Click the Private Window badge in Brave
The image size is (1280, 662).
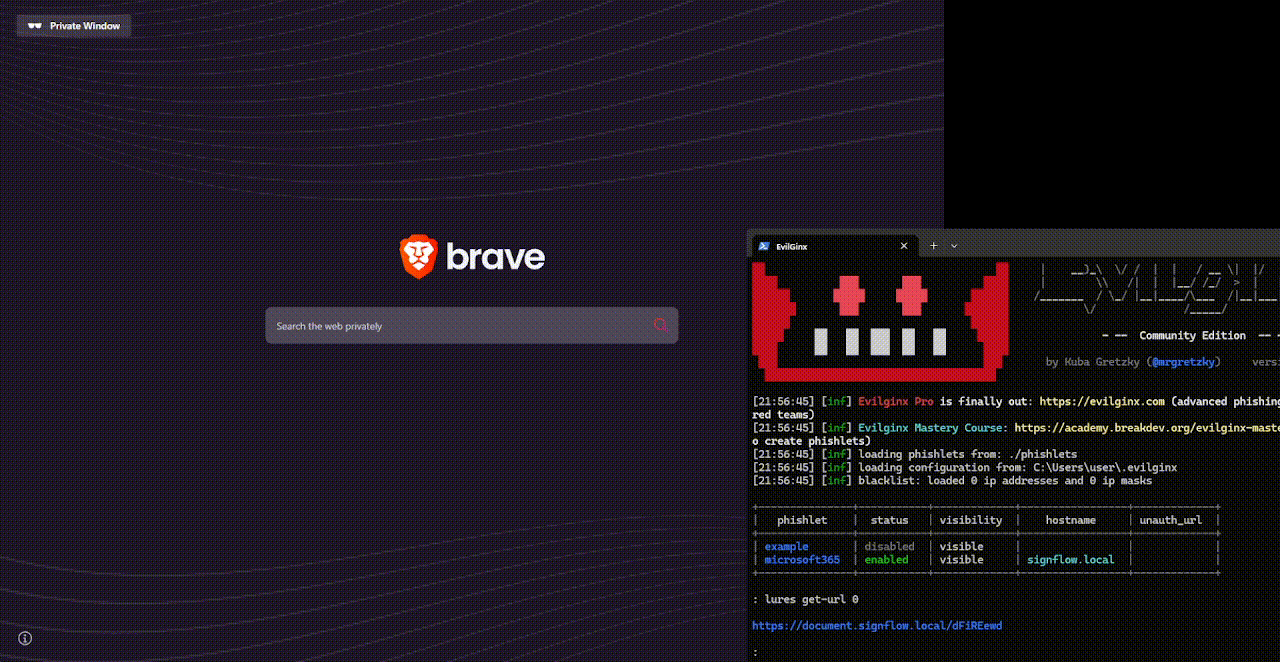pyautogui.click(x=73, y=26)
